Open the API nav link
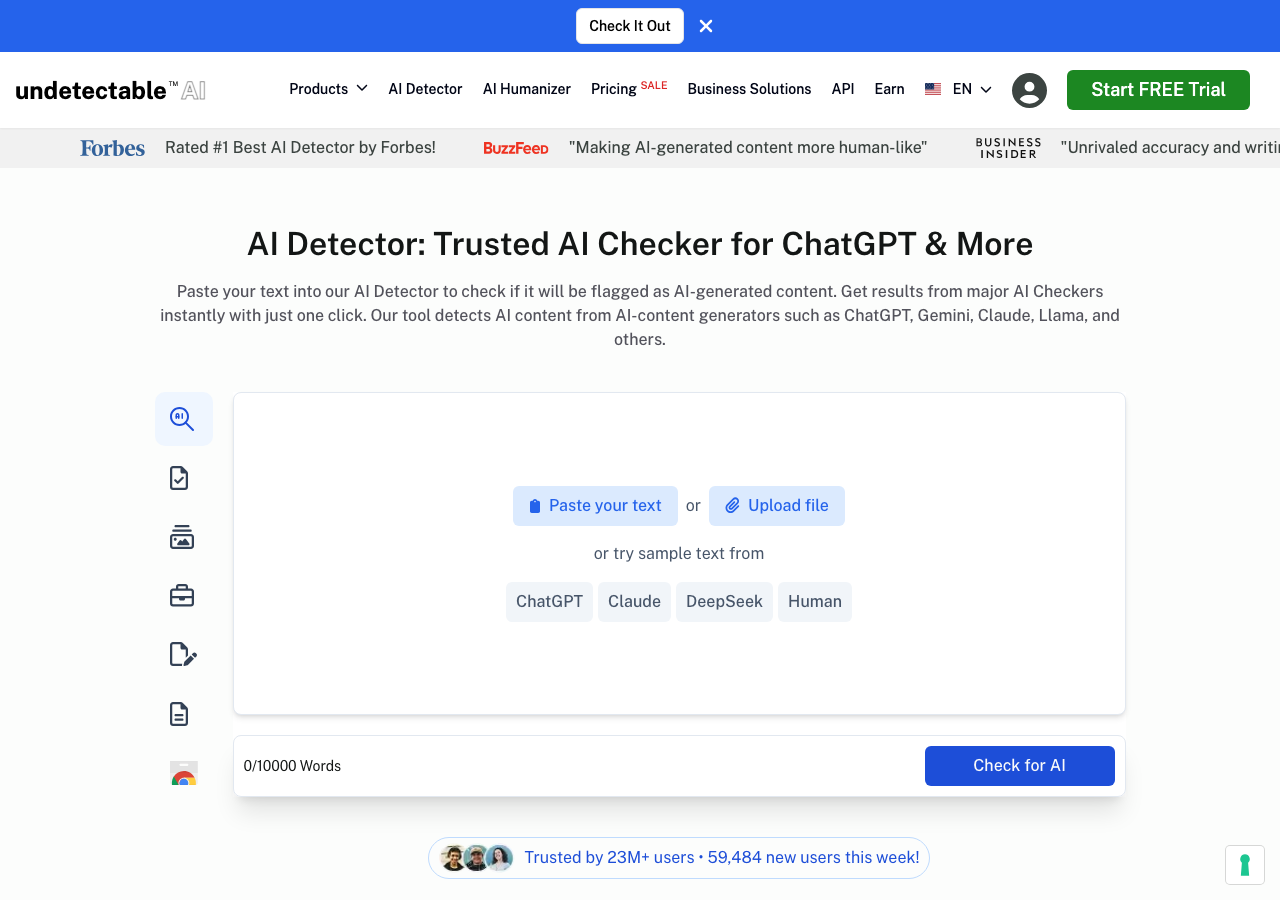1280x900 pixels. (x=843, y=89)
